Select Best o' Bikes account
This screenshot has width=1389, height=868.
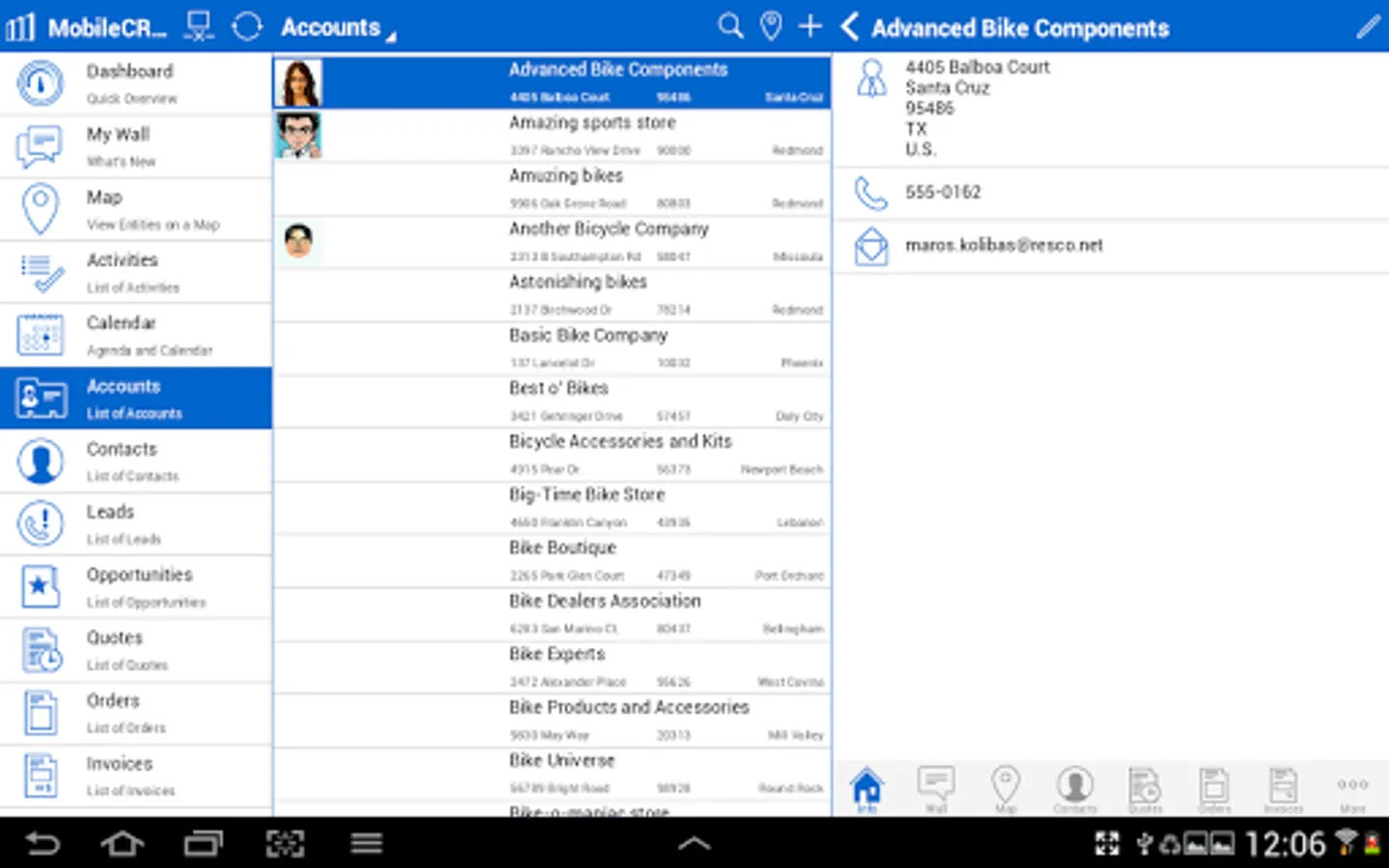click(x=552, y=401)
